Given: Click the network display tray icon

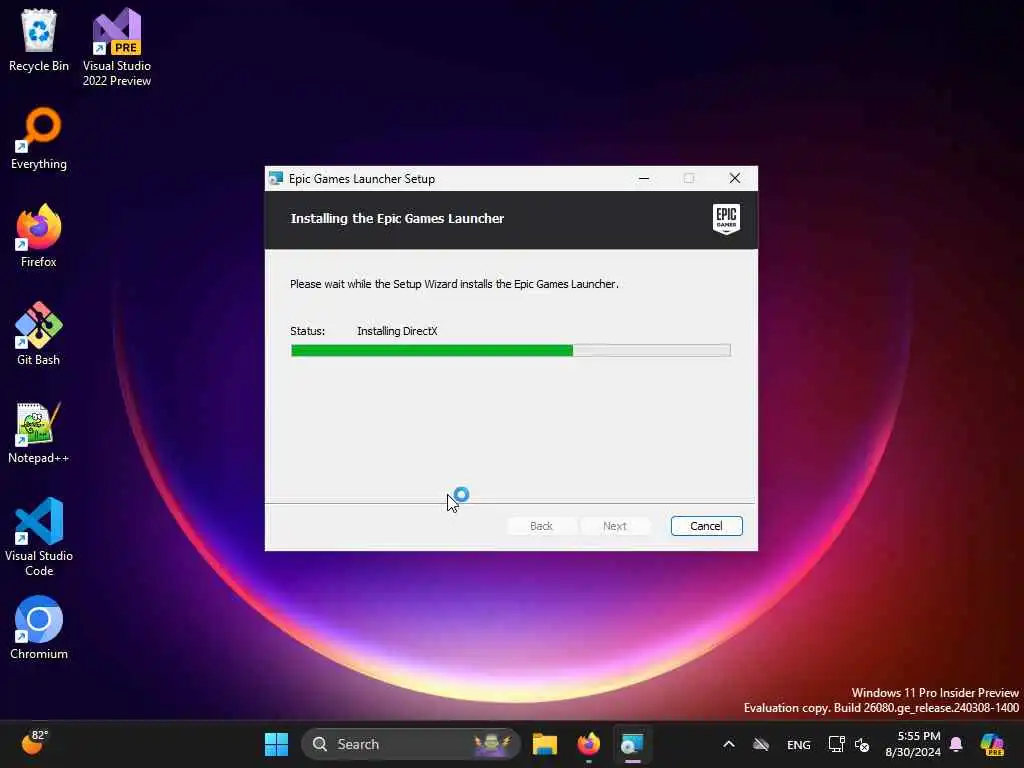Looking at the screenshot, I should [836, 744].
